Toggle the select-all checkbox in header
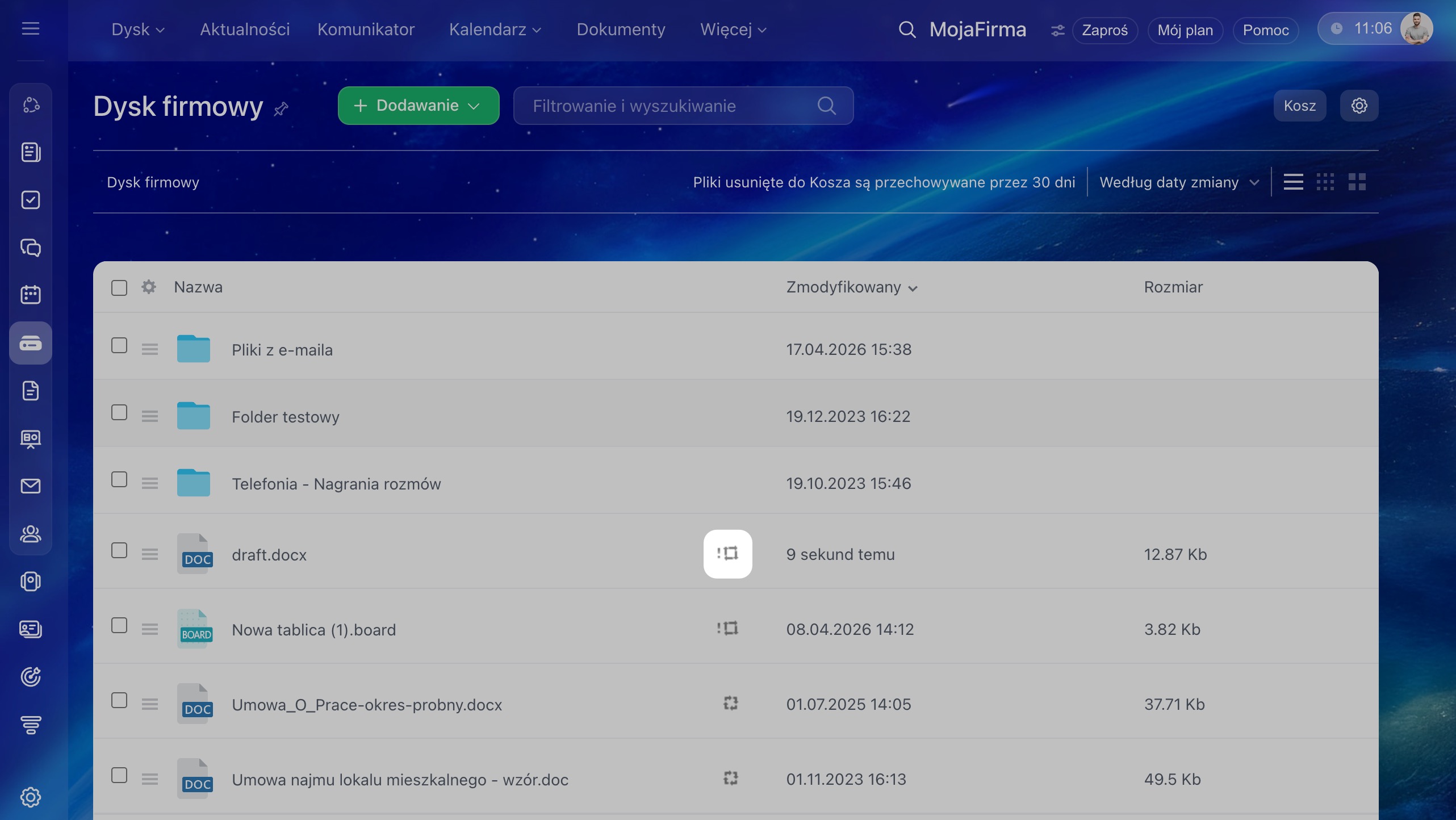Viewport: 1456px width, 820px height. pos(119,288)
